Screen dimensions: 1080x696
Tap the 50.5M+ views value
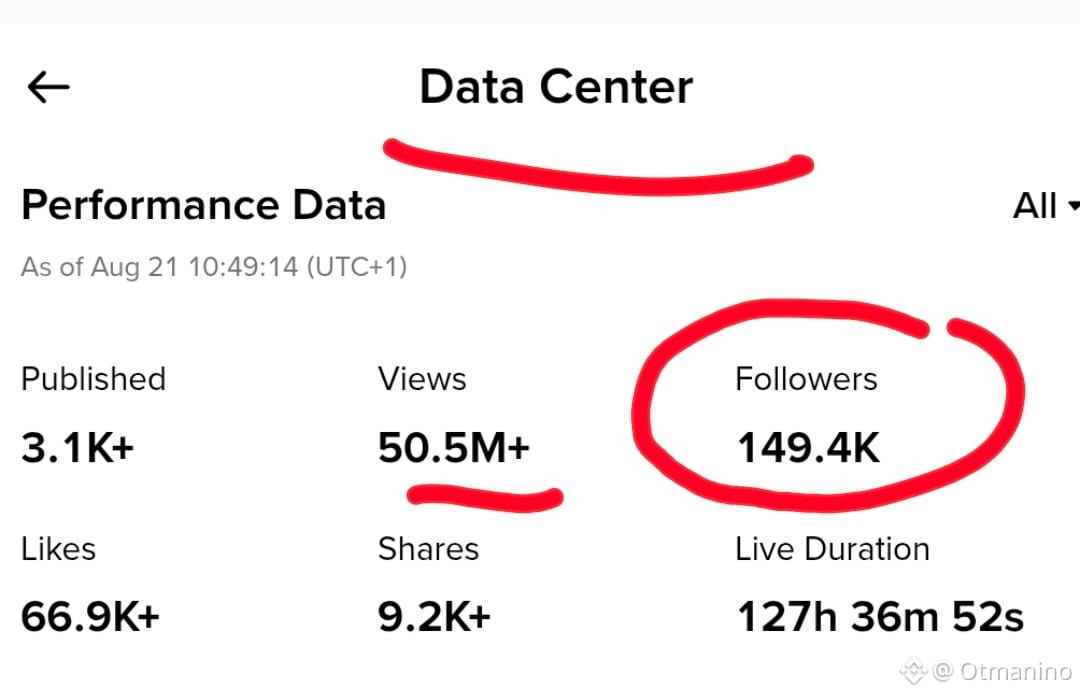point(454,448)
